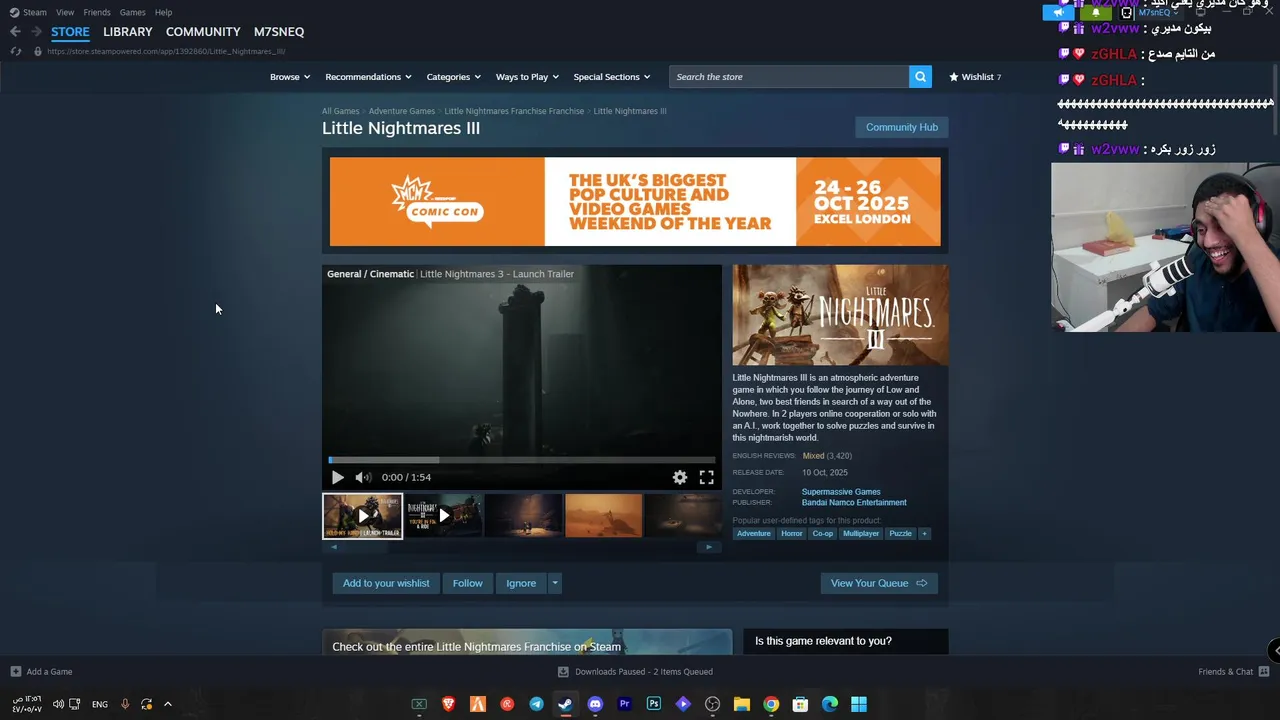The height and width of the screenshot is (720, 1280).
Task: Open the Games menu
Action: coord(132,12)
